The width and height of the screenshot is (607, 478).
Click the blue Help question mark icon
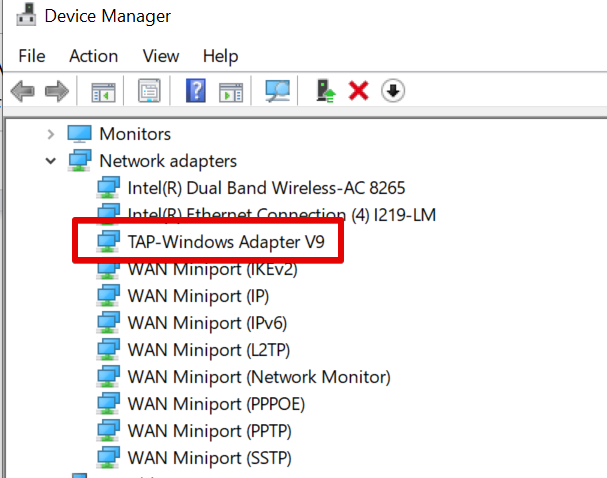(x=196, y=91)
